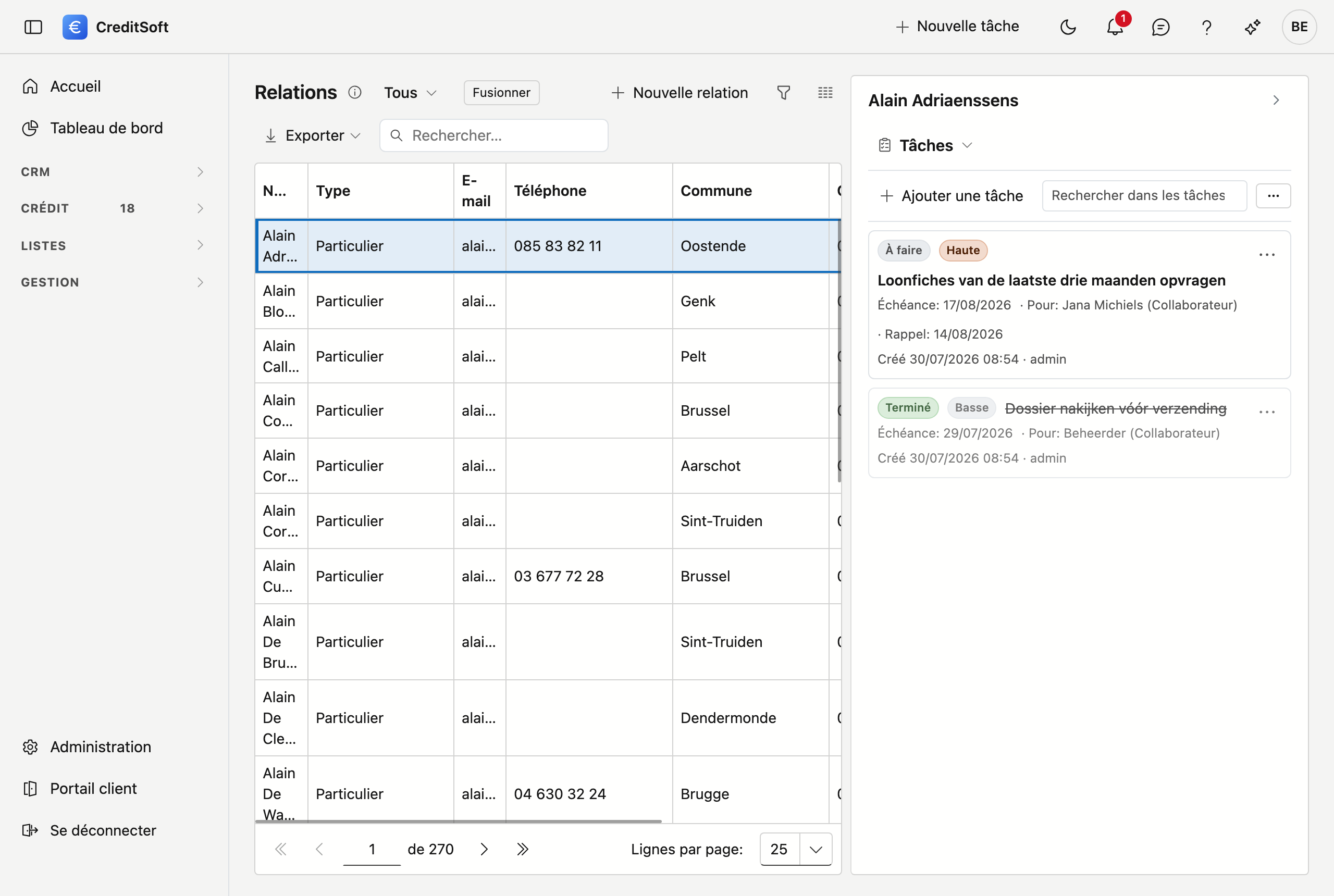
Task: Edit the page number field
Action: 372,849
